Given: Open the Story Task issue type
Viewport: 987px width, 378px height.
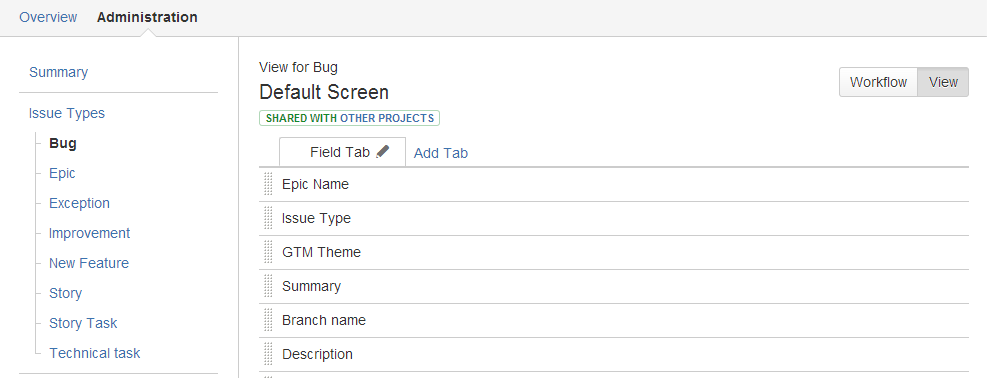Looking at the screenshot, I should pyautogui.click(x=83, y=323).
